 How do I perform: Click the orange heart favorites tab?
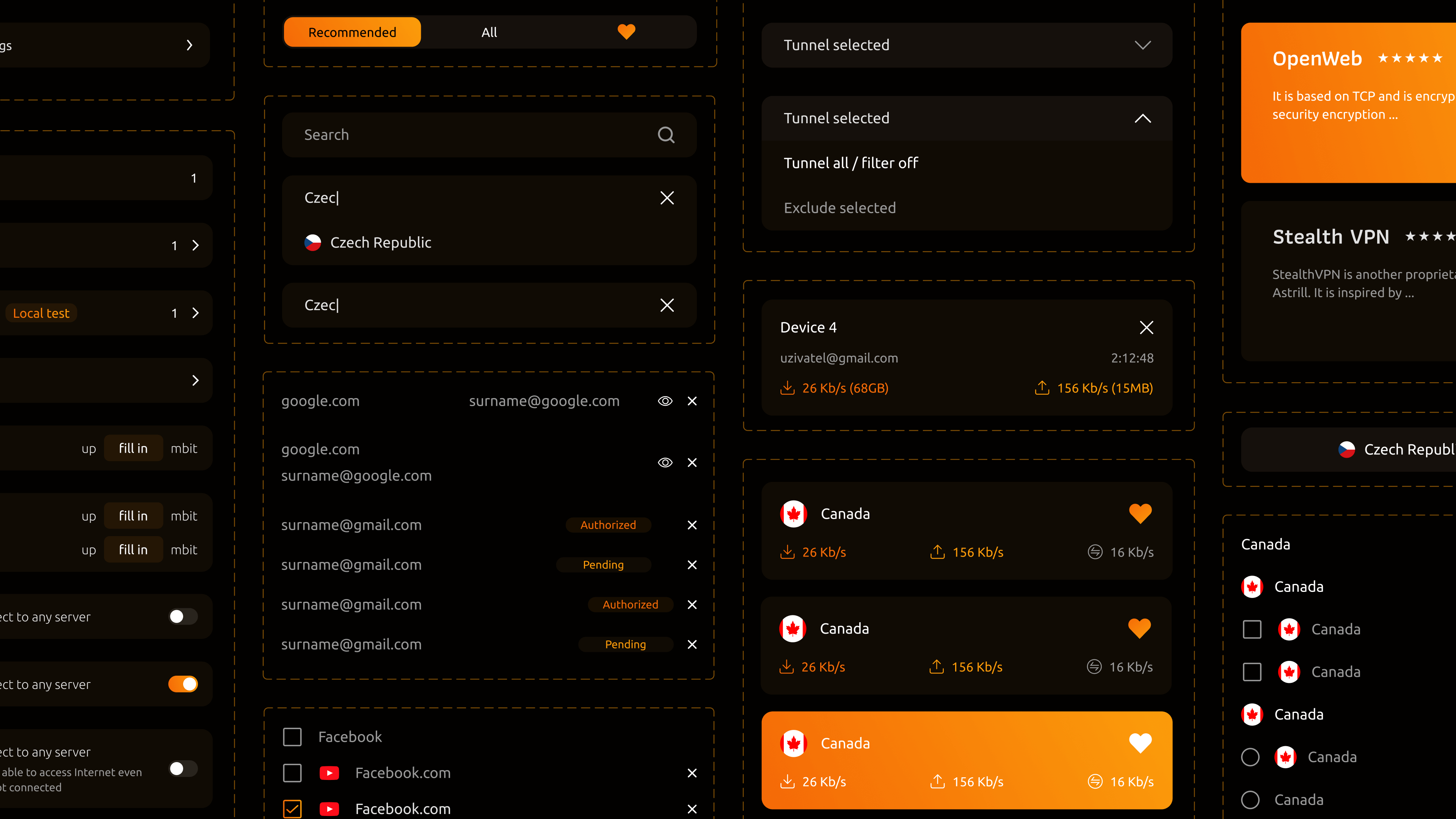click(626, 32)
